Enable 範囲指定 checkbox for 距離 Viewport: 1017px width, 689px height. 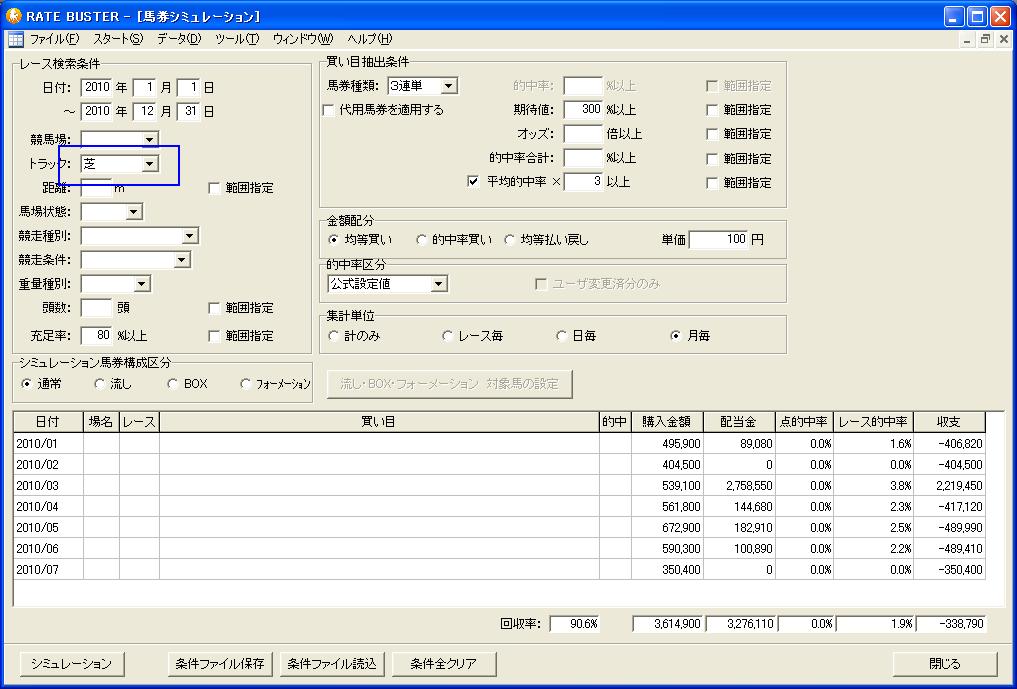tap(214, 188)
